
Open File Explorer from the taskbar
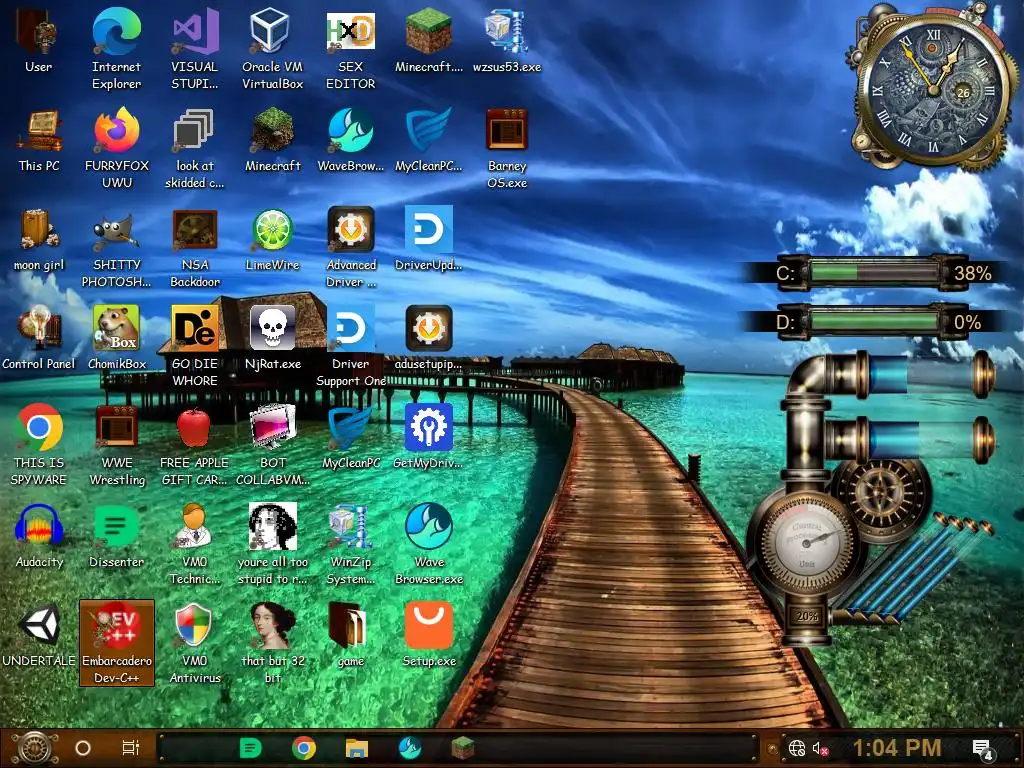[357, 748]
